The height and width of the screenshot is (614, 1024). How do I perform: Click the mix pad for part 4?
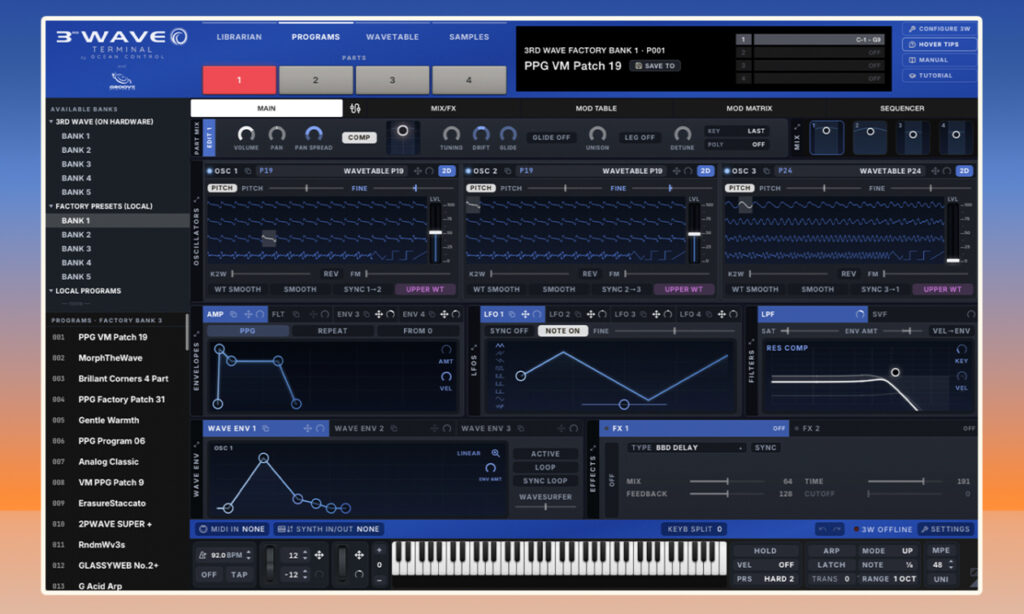click(x=956, y=137)
